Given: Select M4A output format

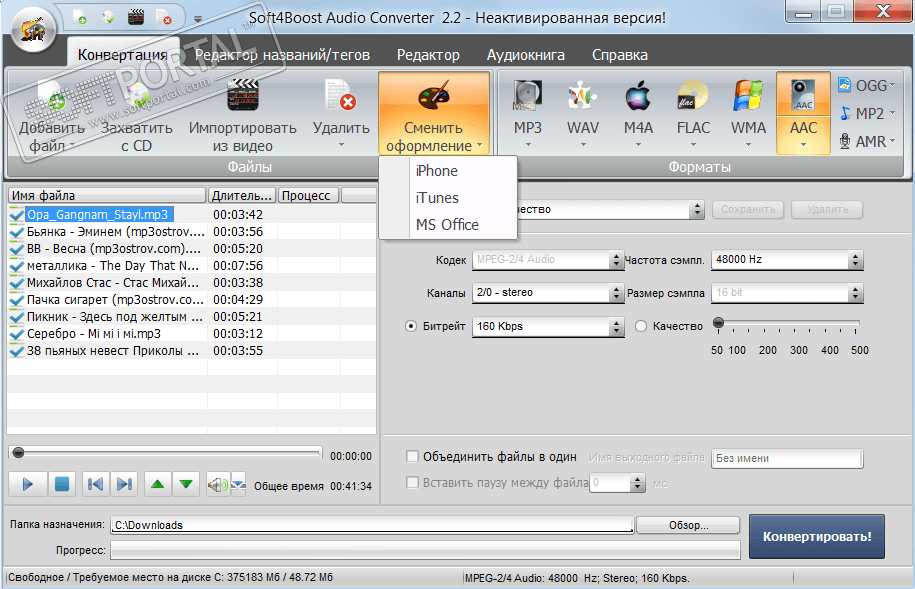Looking at the screenshot, I should coord(638,113).
